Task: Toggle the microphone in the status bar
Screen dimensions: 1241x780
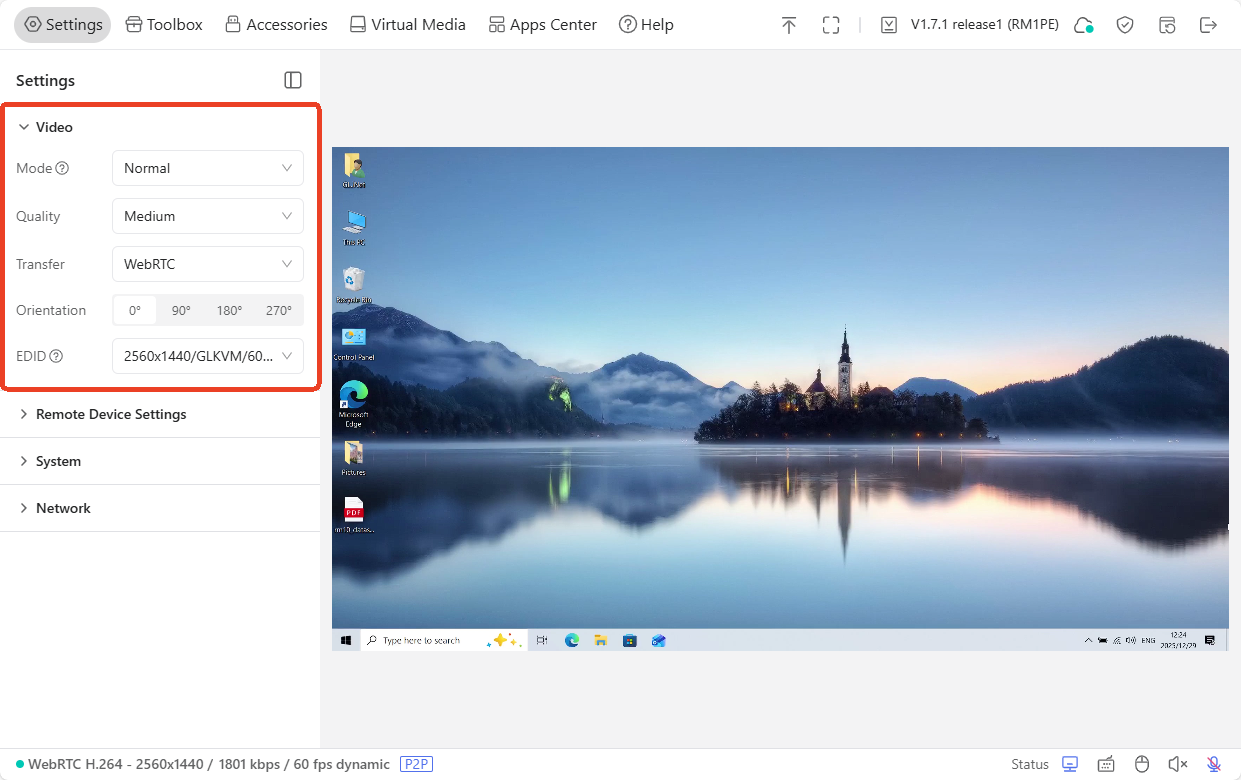Action: pos(1214,764)
